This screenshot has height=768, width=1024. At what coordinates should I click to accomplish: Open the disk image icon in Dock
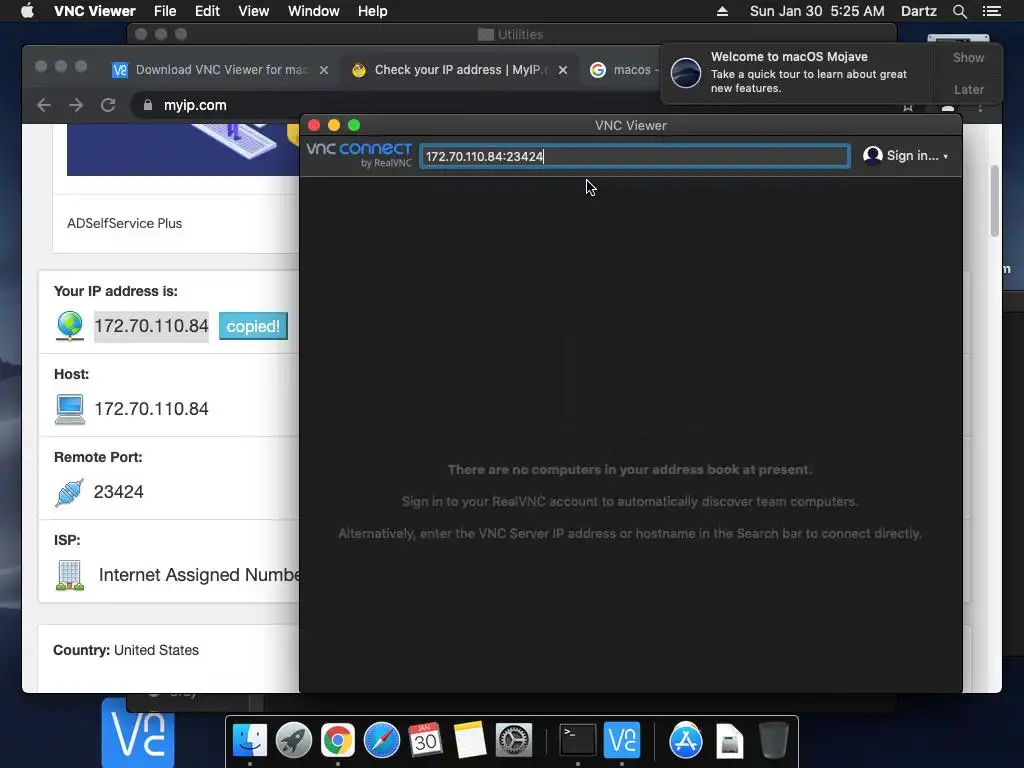pyautogui.click(x=729, y=741)
